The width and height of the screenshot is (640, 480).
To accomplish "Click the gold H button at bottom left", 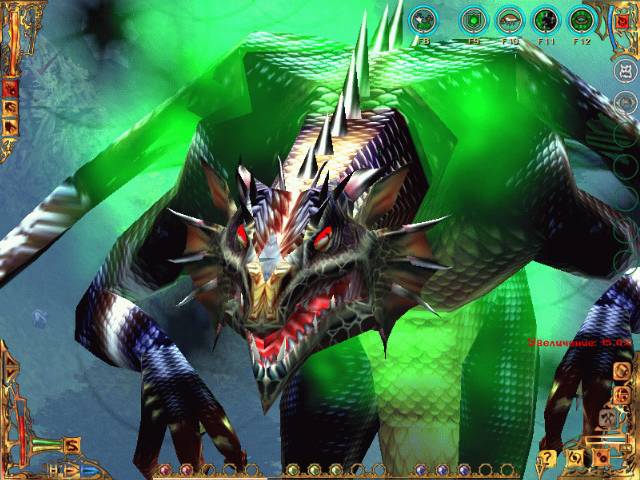I will 54,470.
